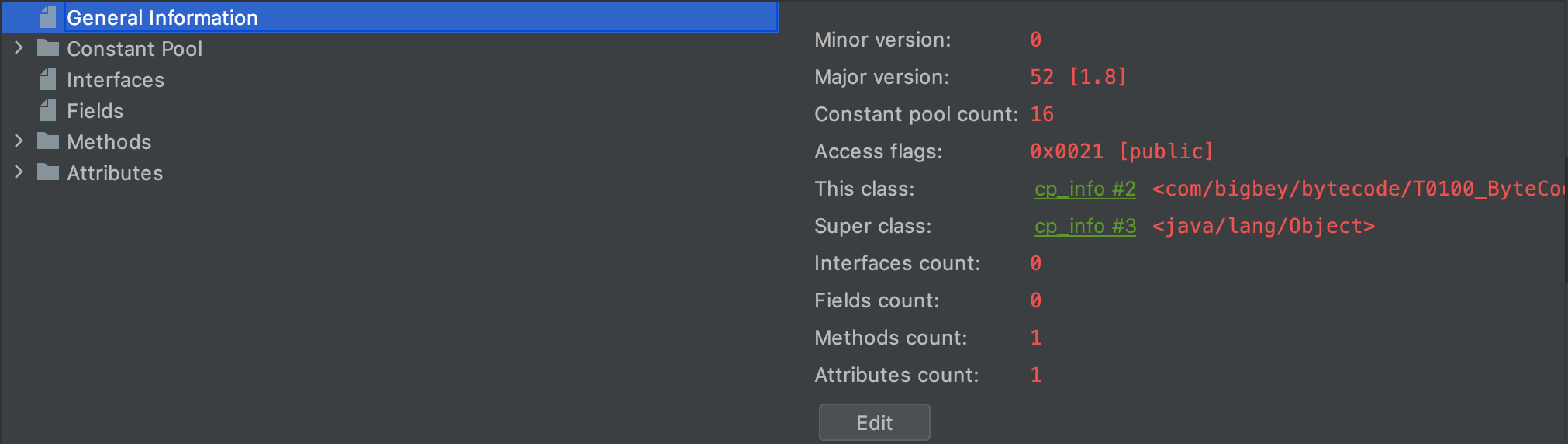Click the Constant Pool folder icon
Viewport: 1568px width, 444px height.
48,48
